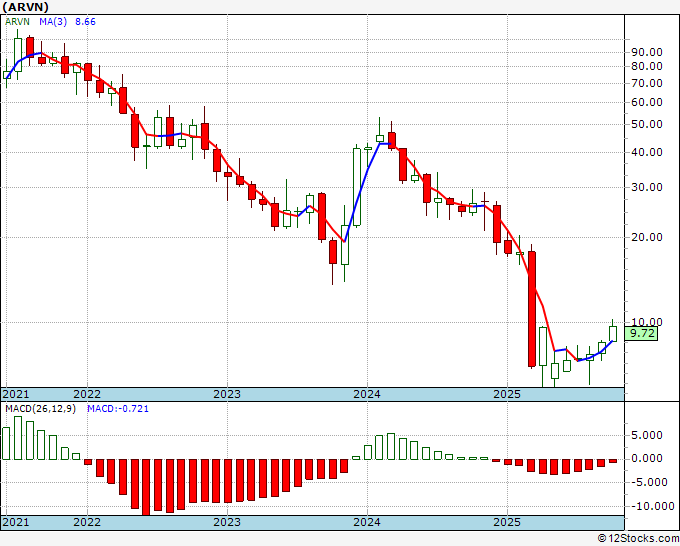Click the 2025 label on price chart timeline
The width and height of the screenshot is (680, 546).
pos(507,394)
